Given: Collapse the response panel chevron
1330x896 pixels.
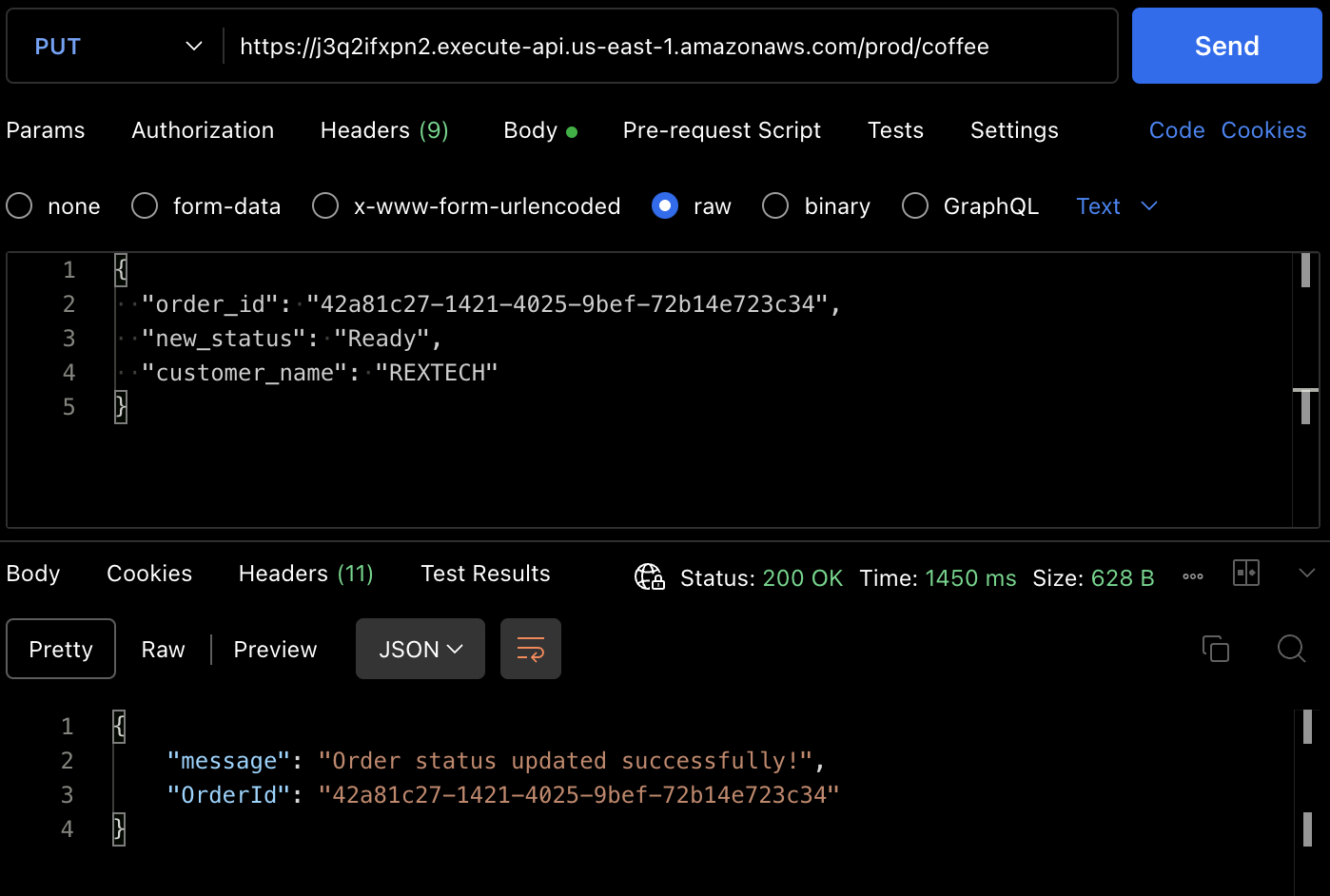Looking at the screenshot, I should (x=1307, y=573).
